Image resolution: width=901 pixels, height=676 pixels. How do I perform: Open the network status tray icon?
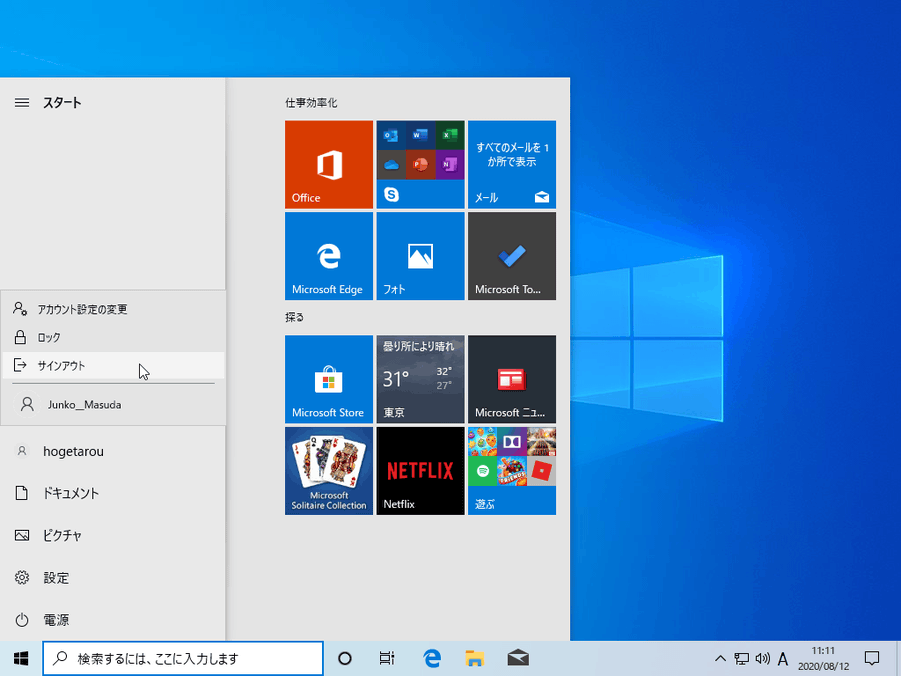tap(741, 659)
